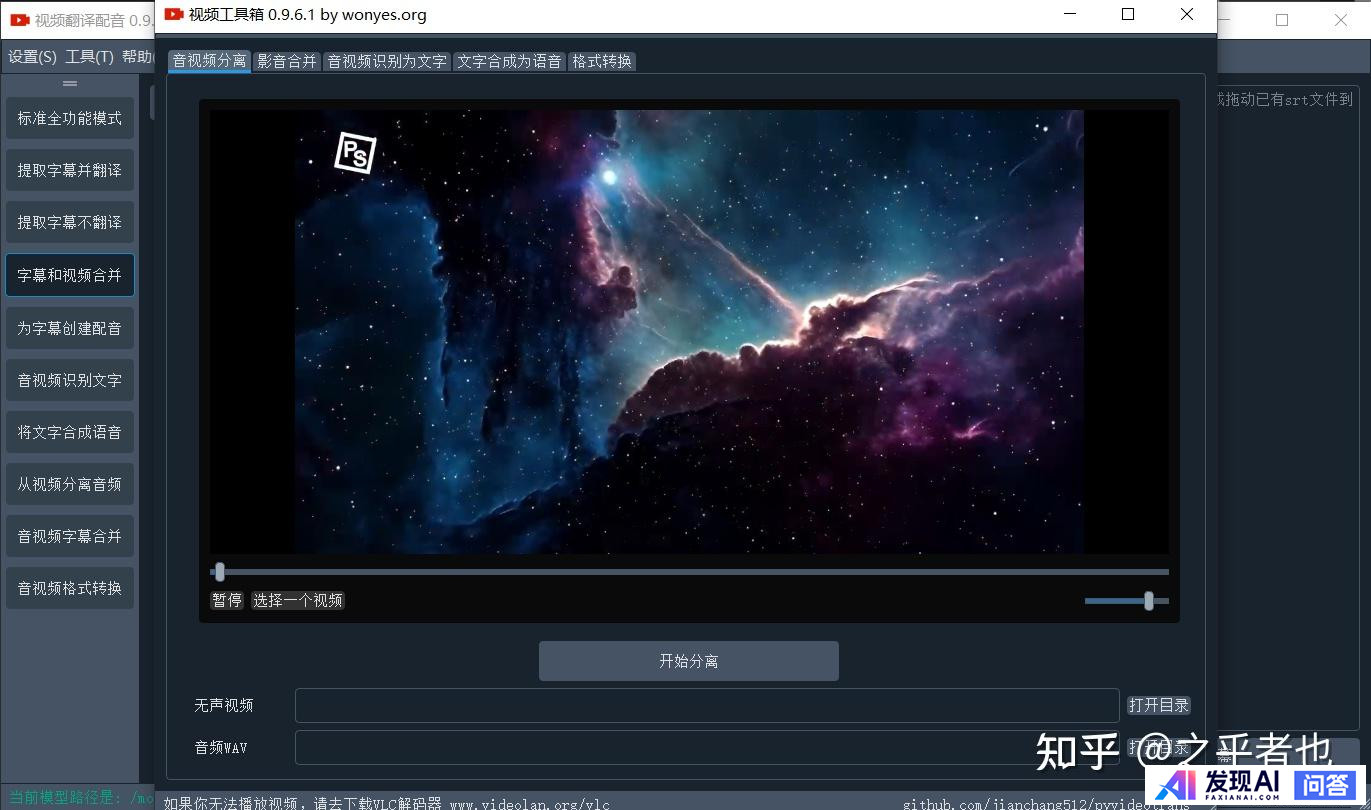Viewport: 1371px width, 810px height.
Task: Click the 音视频分离 tab
Action: [x=209, y=61]
